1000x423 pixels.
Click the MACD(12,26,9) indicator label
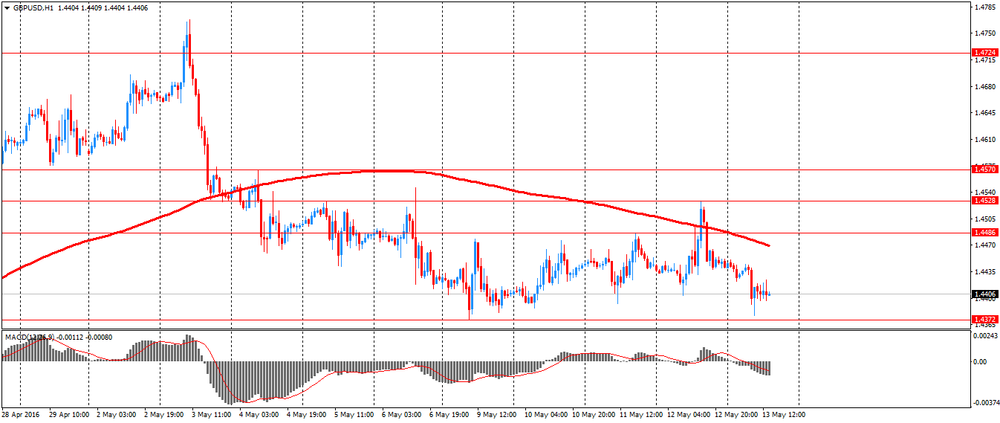click(x=31, y=337)
